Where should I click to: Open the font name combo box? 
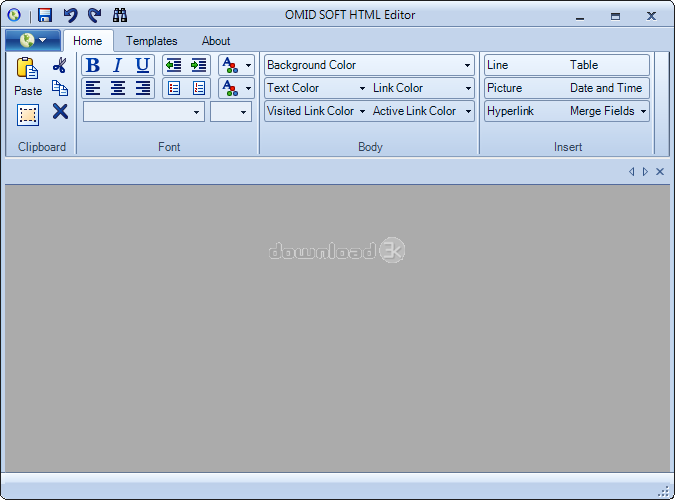point(144,112)
